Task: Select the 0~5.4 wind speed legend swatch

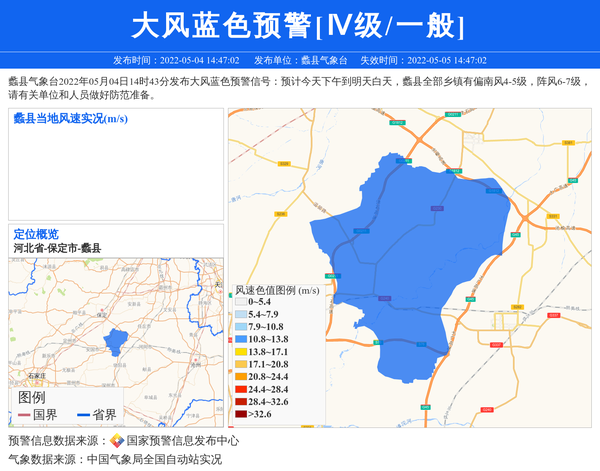Action: [241, 301]
